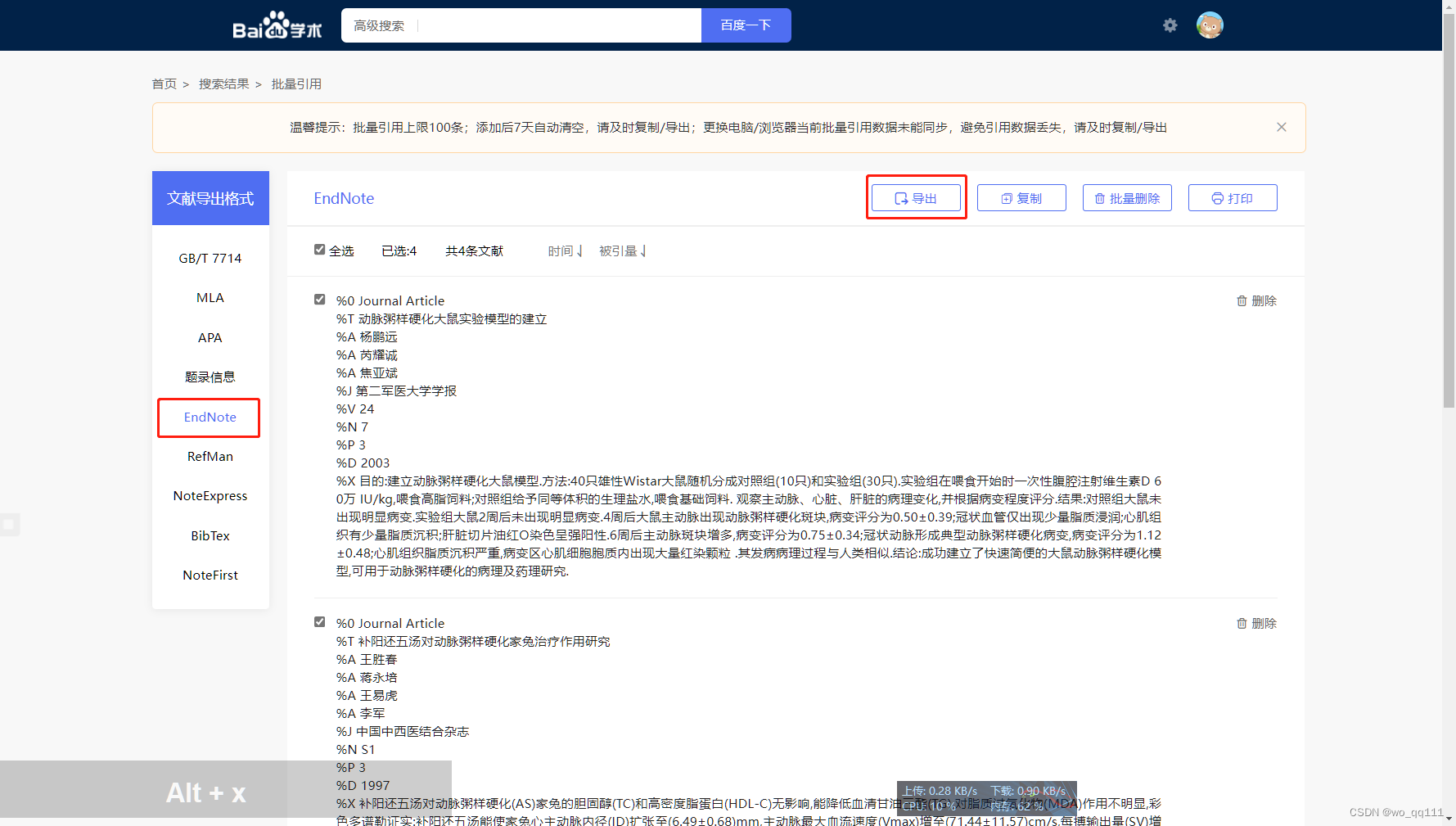This screenshot has height=826, width=1456.
Task: Go to 首页 via the breadcrumb link
Action: (x=164, y=84)
